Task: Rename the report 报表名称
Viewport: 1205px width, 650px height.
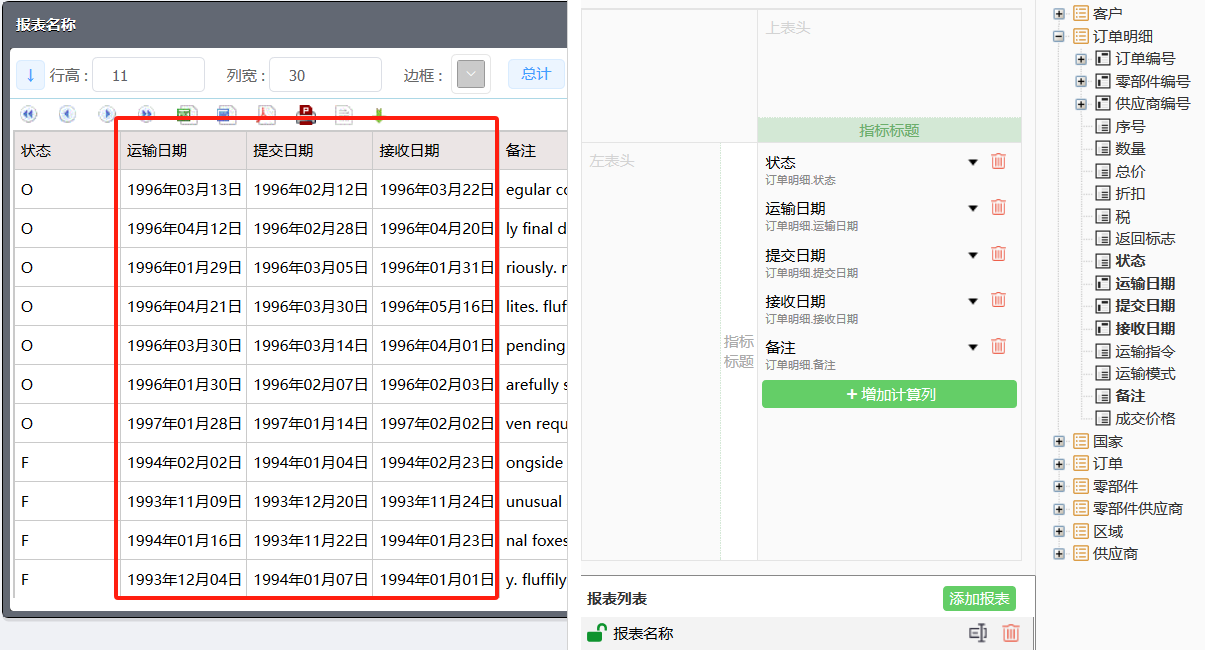Action: tap(977, 633)
